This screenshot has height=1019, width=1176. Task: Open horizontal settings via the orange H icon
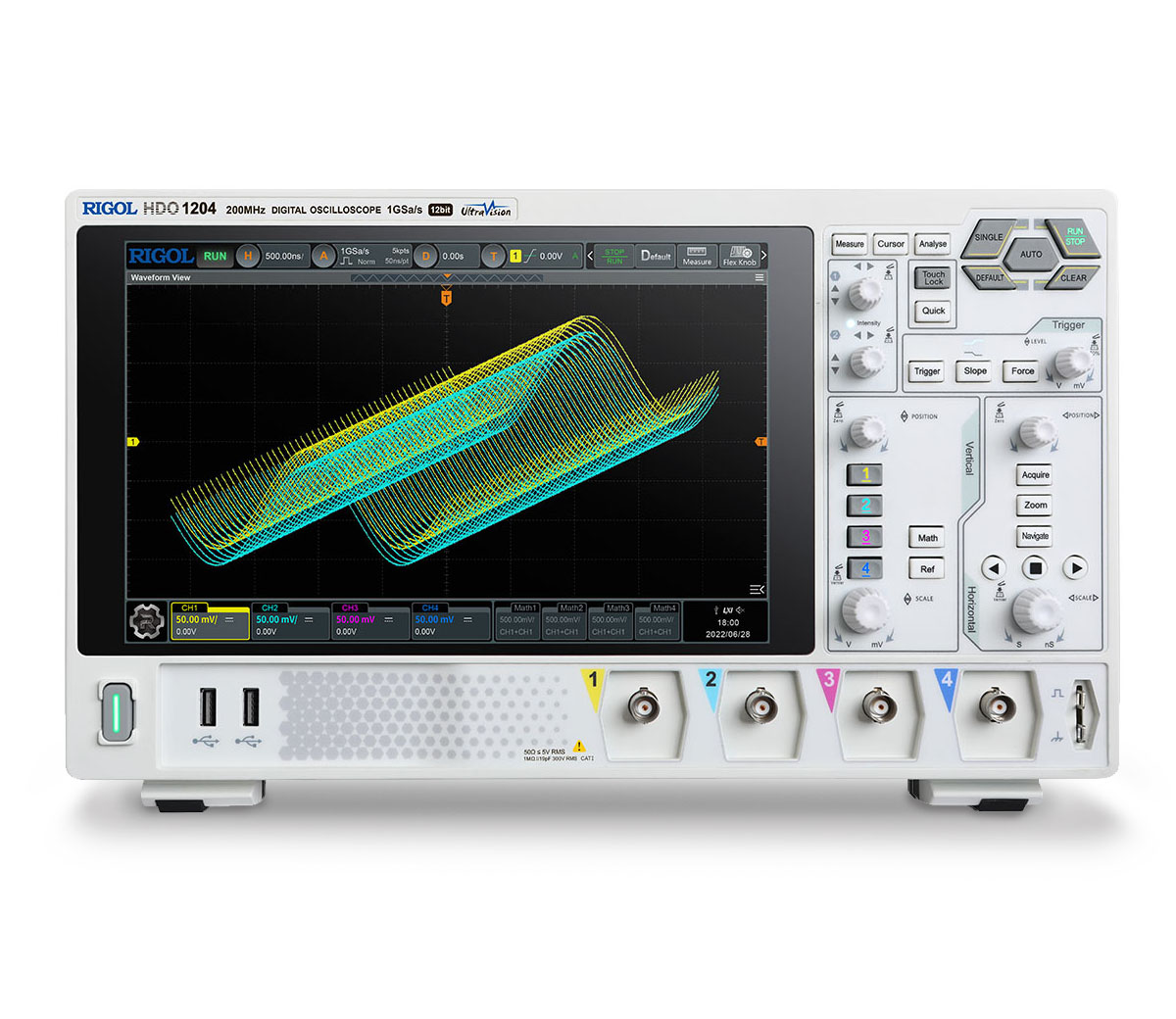[x=248, y=257]
